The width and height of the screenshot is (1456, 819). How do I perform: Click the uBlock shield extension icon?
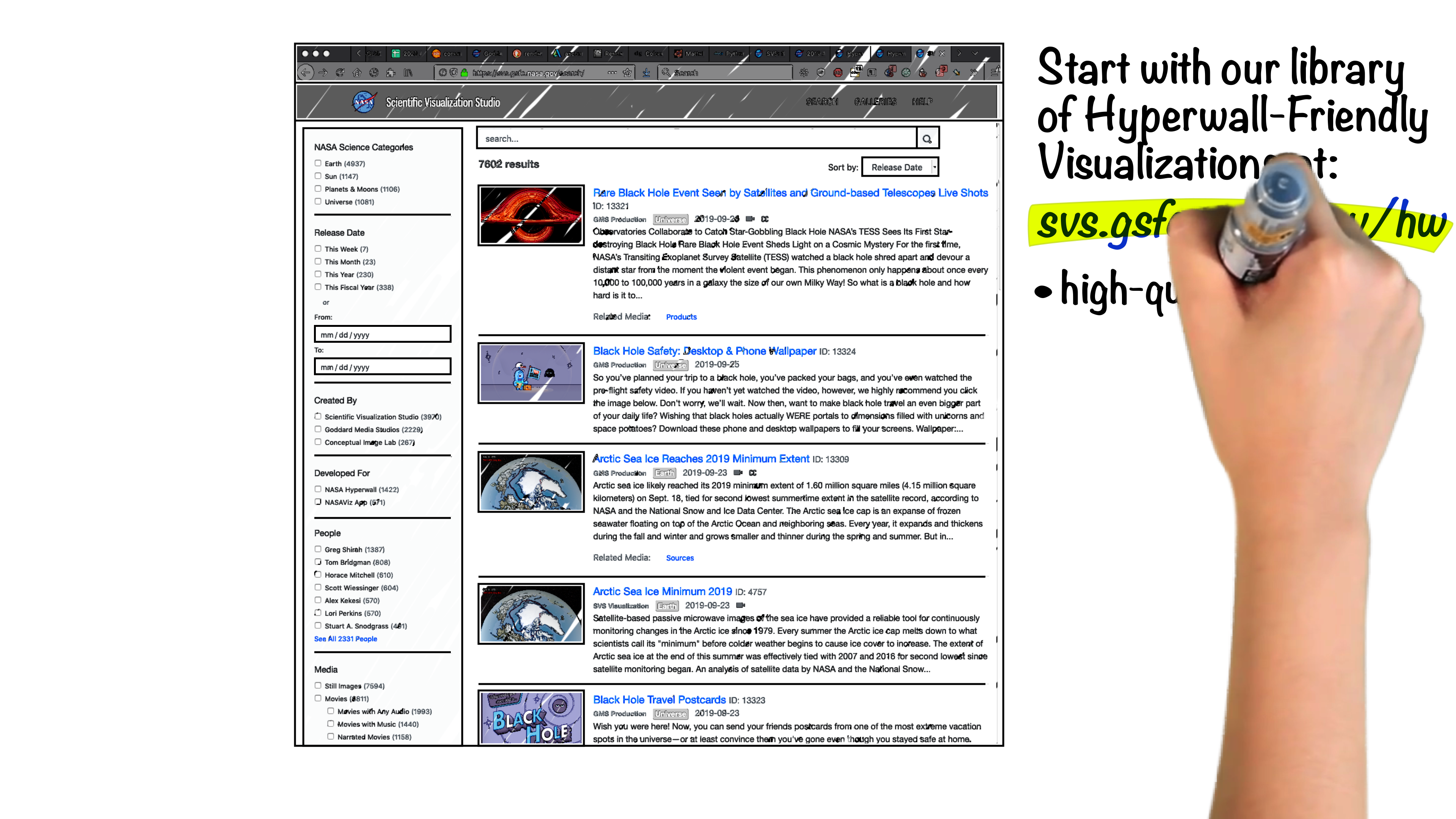tap(821, 72)
